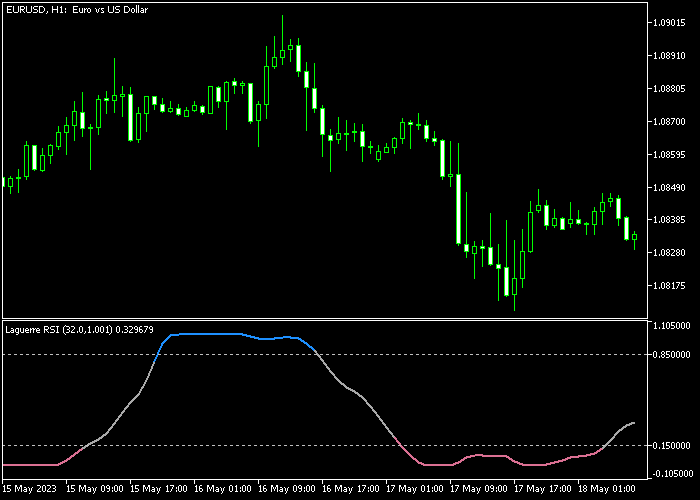Select the 1.08700 price label

tap(669, 121)
